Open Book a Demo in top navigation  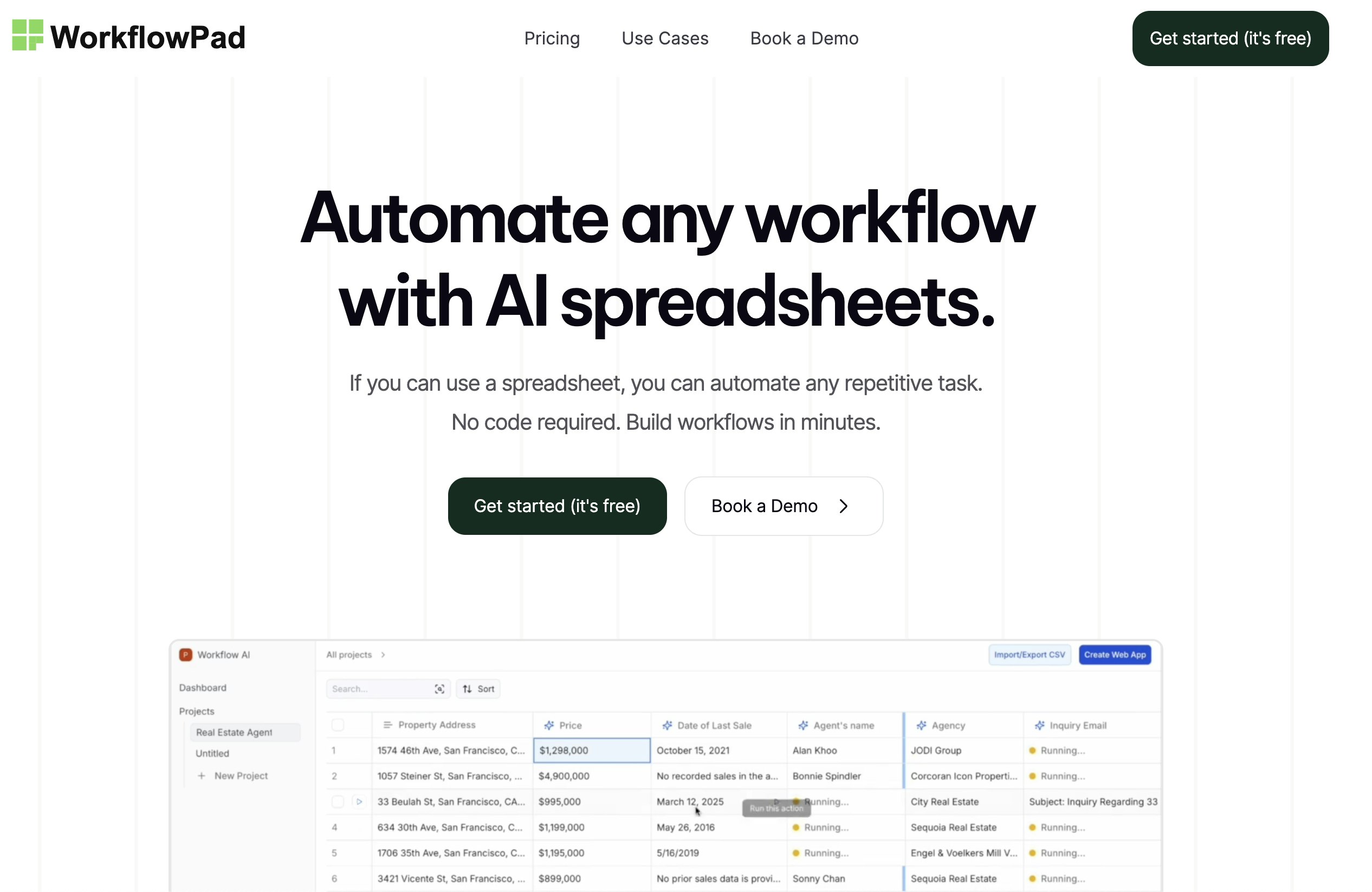(x=804, y=38)
